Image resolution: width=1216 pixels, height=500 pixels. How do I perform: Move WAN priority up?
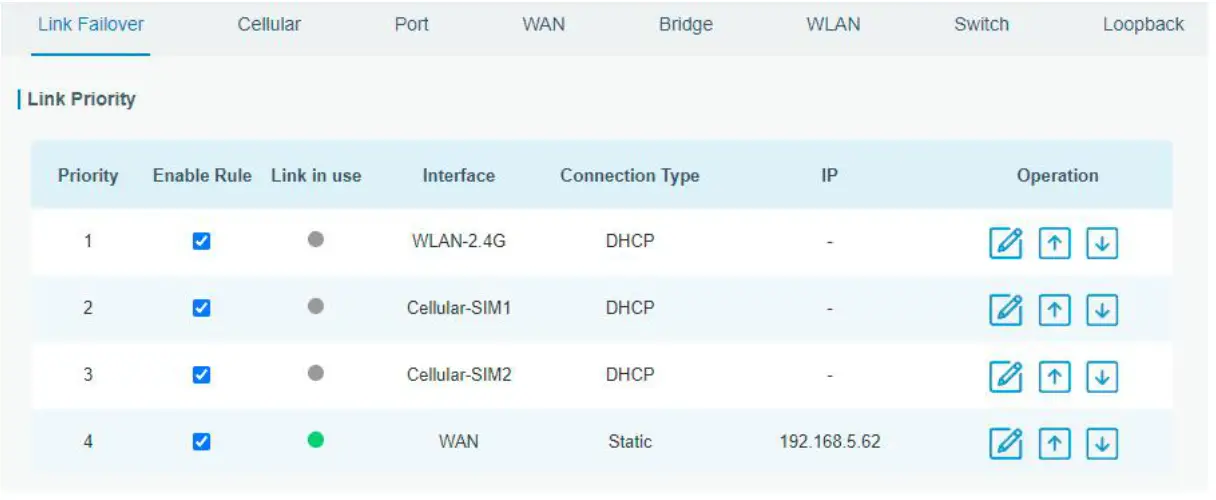[x=1054, y=442]
